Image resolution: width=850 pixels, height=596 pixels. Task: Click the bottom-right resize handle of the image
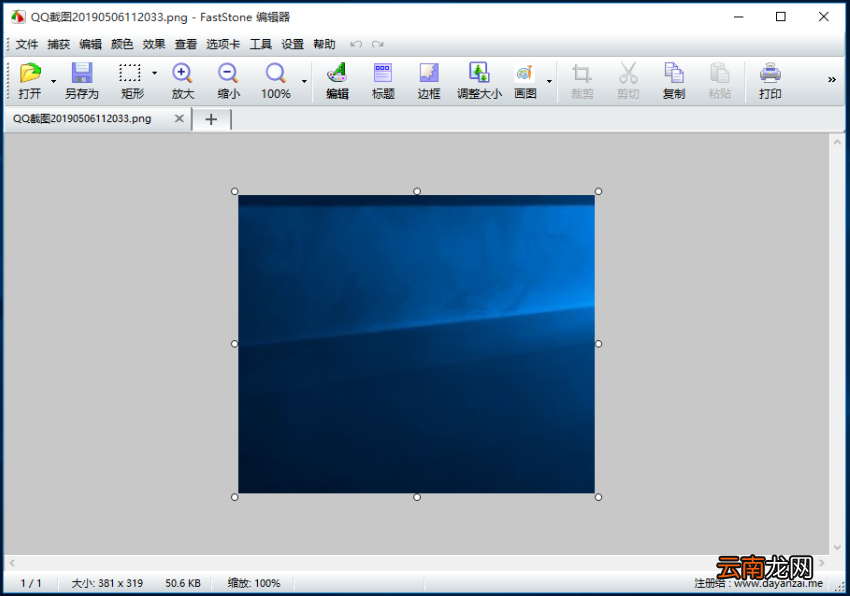click(x=598, y=497)
